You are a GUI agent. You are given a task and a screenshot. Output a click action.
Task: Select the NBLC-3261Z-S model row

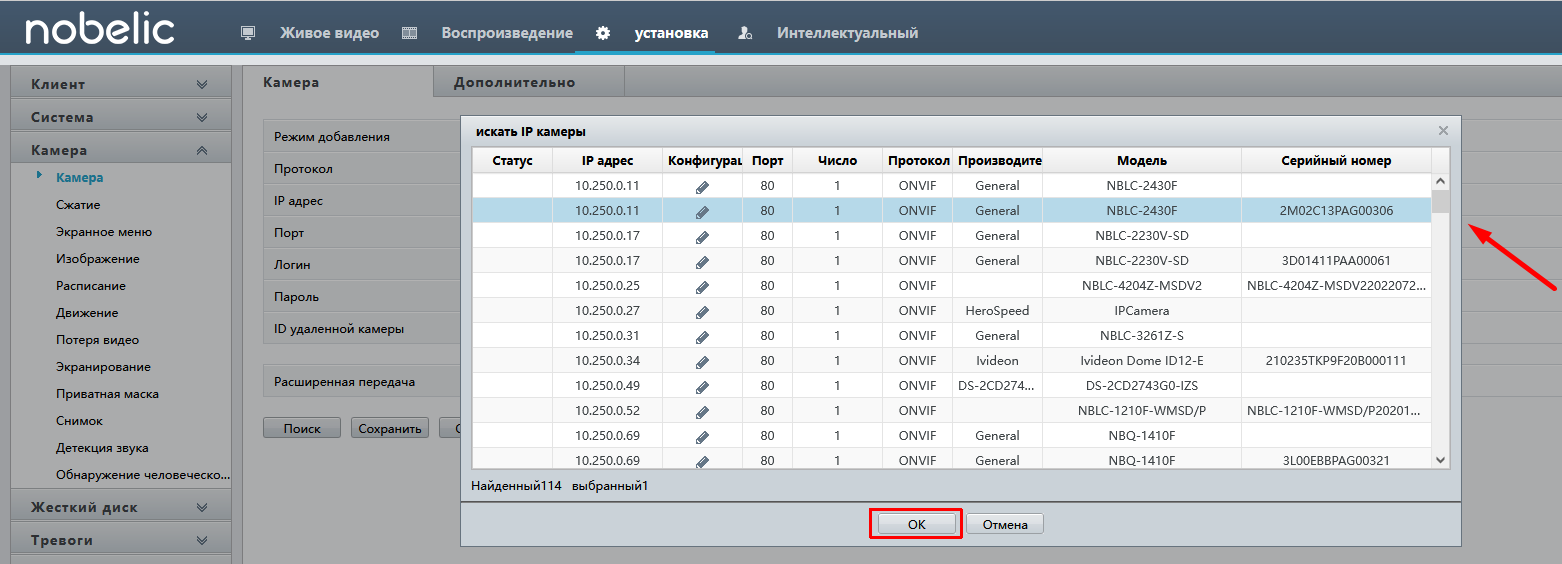(952, 336)
